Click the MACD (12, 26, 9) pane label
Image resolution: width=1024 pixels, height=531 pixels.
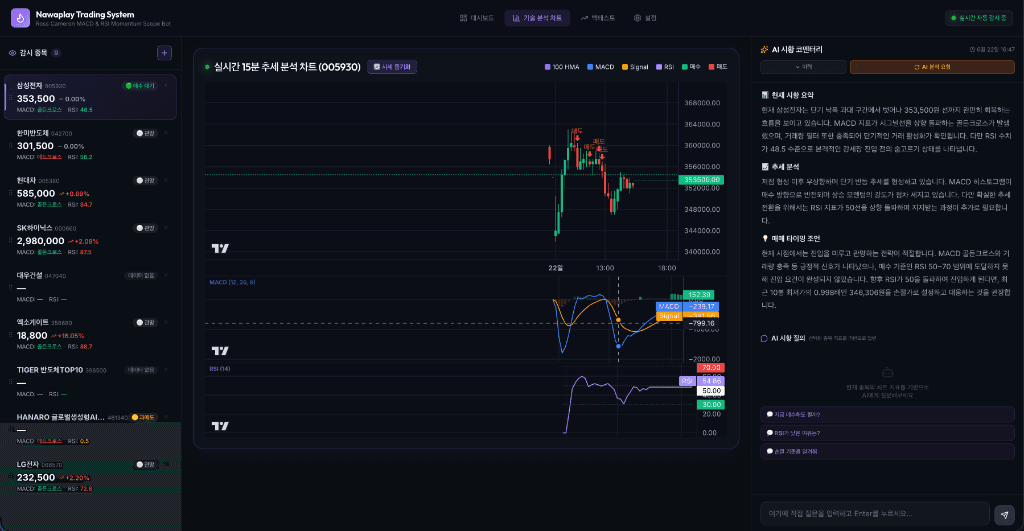232,282
